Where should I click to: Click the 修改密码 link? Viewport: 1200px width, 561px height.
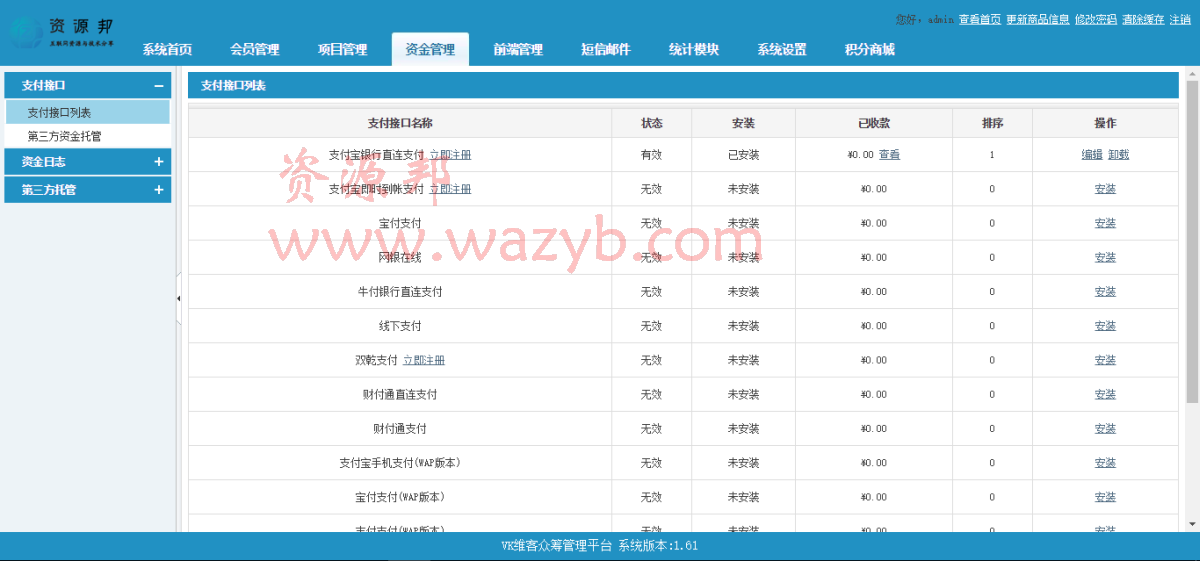coord(1096,19)
